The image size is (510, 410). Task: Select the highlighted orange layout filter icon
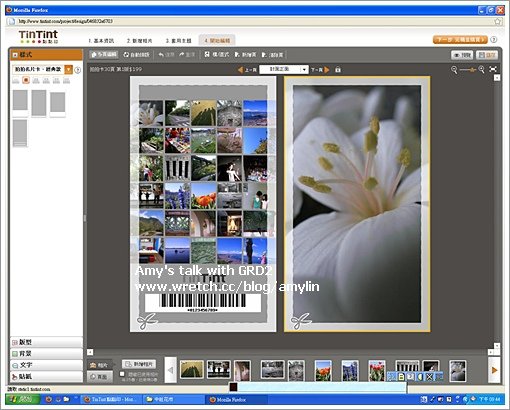[x=26, y=80]
